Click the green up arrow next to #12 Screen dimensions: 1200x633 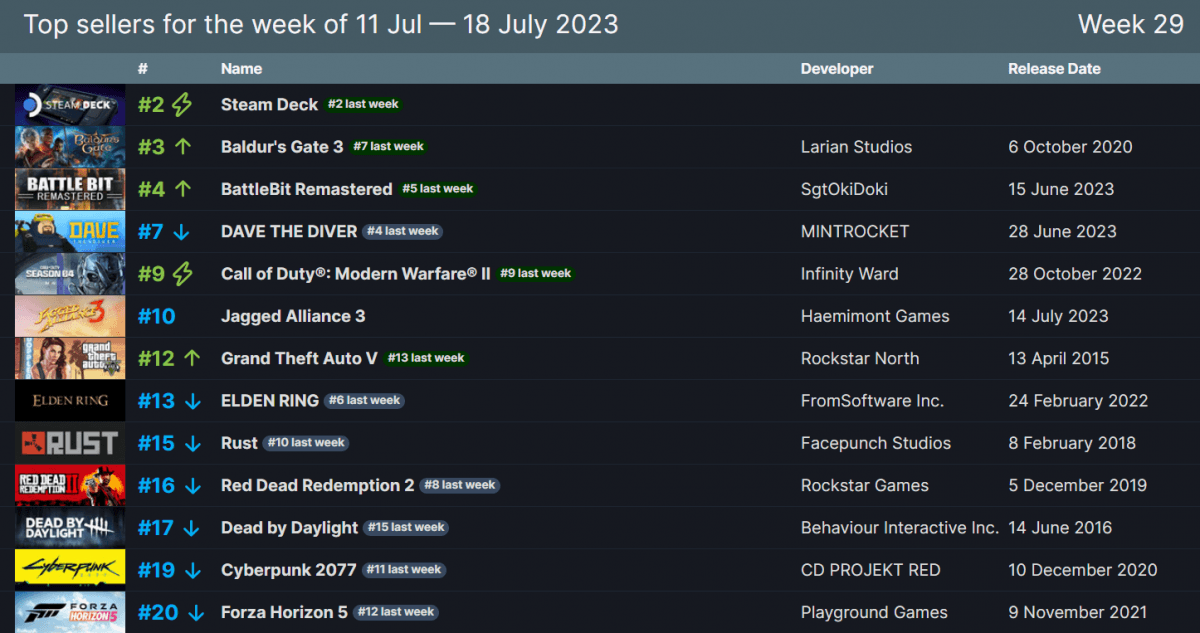click(x=193, y=358)
